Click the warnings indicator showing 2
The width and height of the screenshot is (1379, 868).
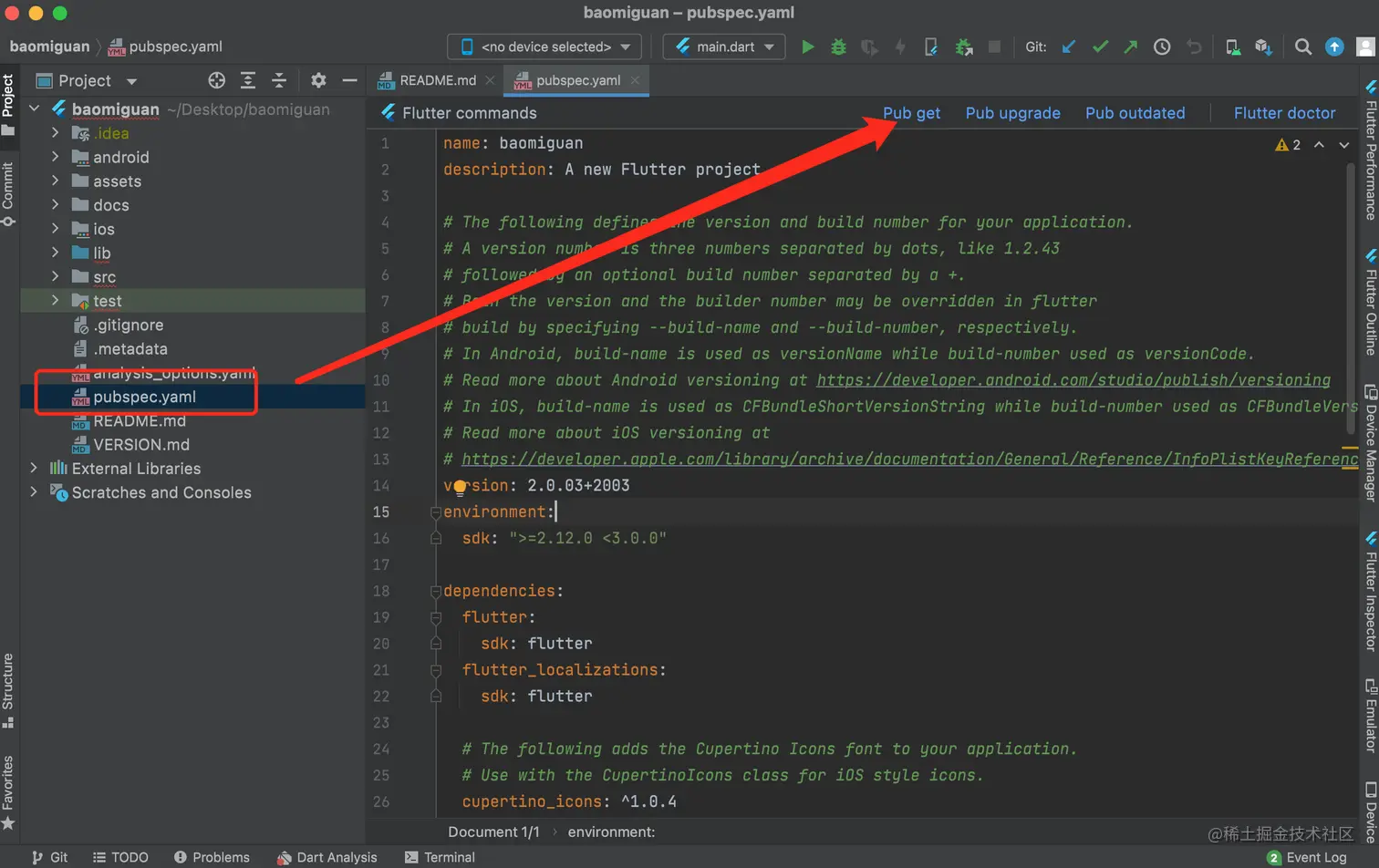tap(1288, 145)
